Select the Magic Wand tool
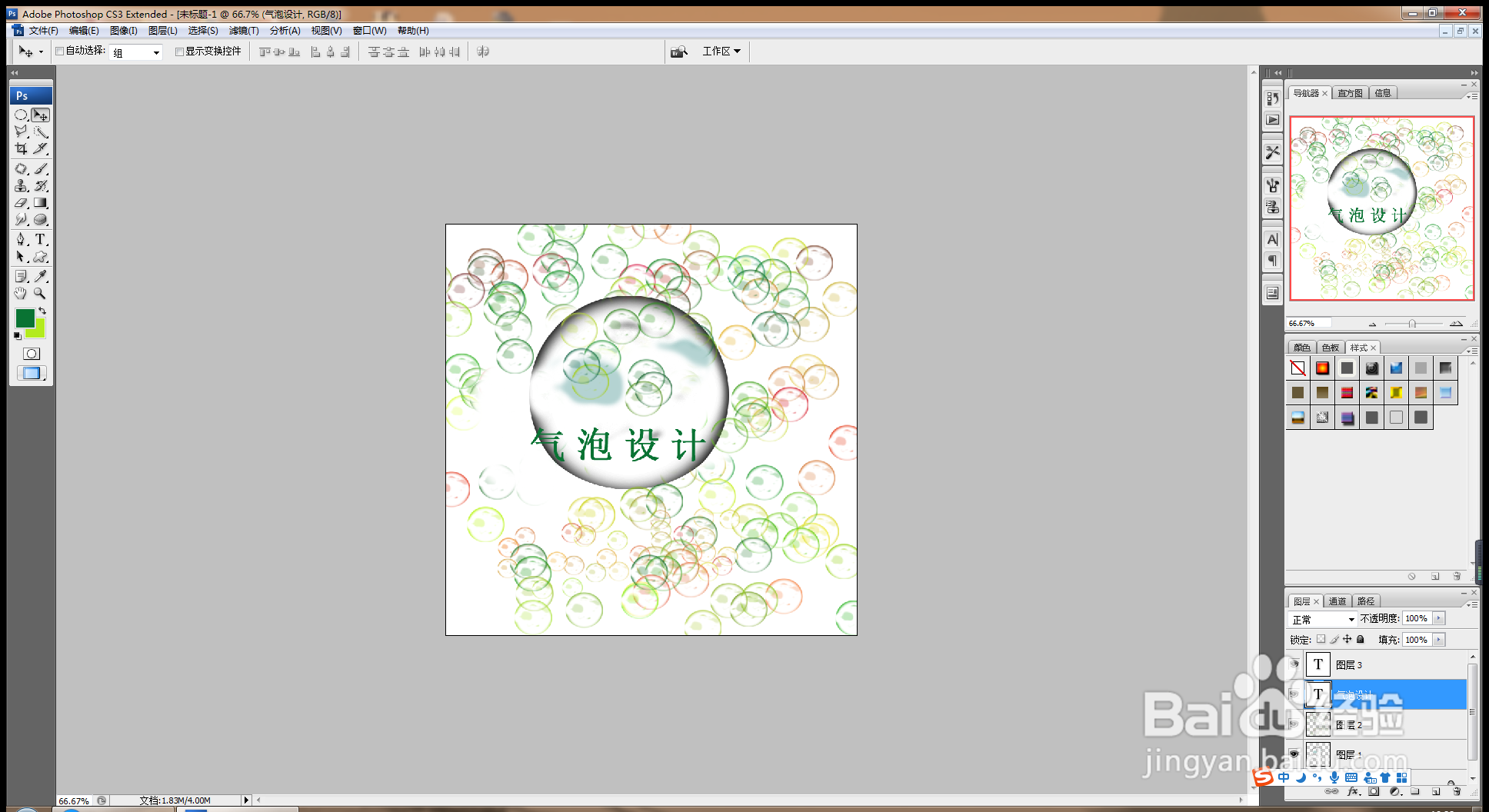The height and width of the screenshot is (812, 1489). [41, 131]
